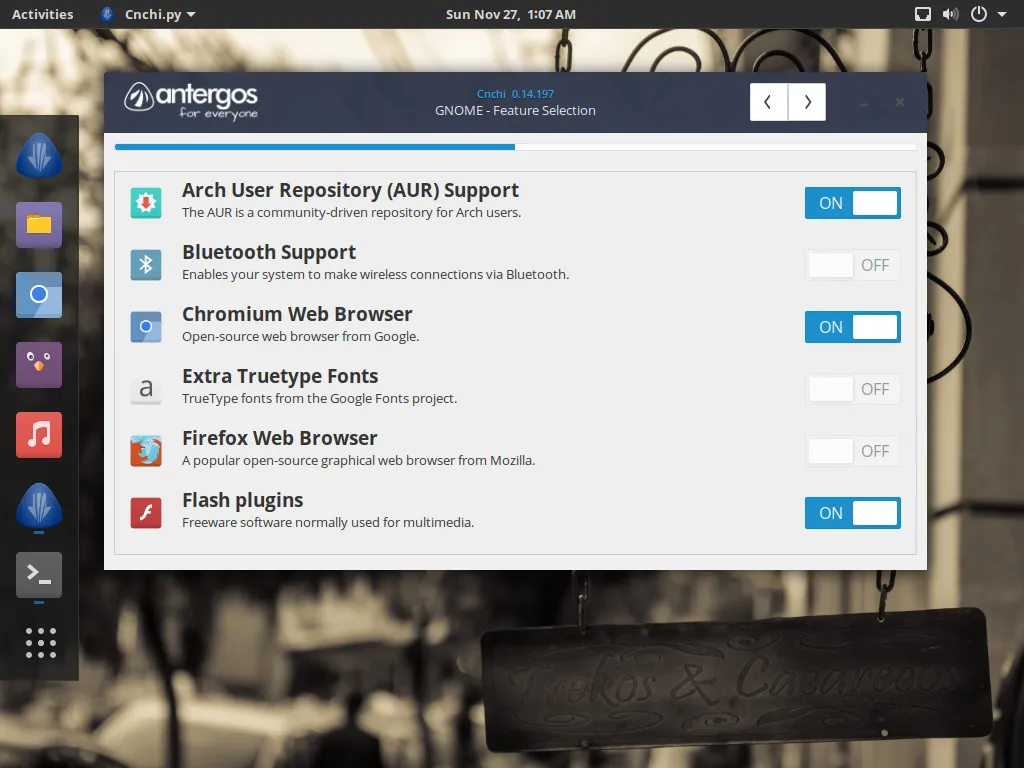Click description 'Freeware software normally used for multimedia.'
The height and width of the screenshot is (768, 1024).
328,522
